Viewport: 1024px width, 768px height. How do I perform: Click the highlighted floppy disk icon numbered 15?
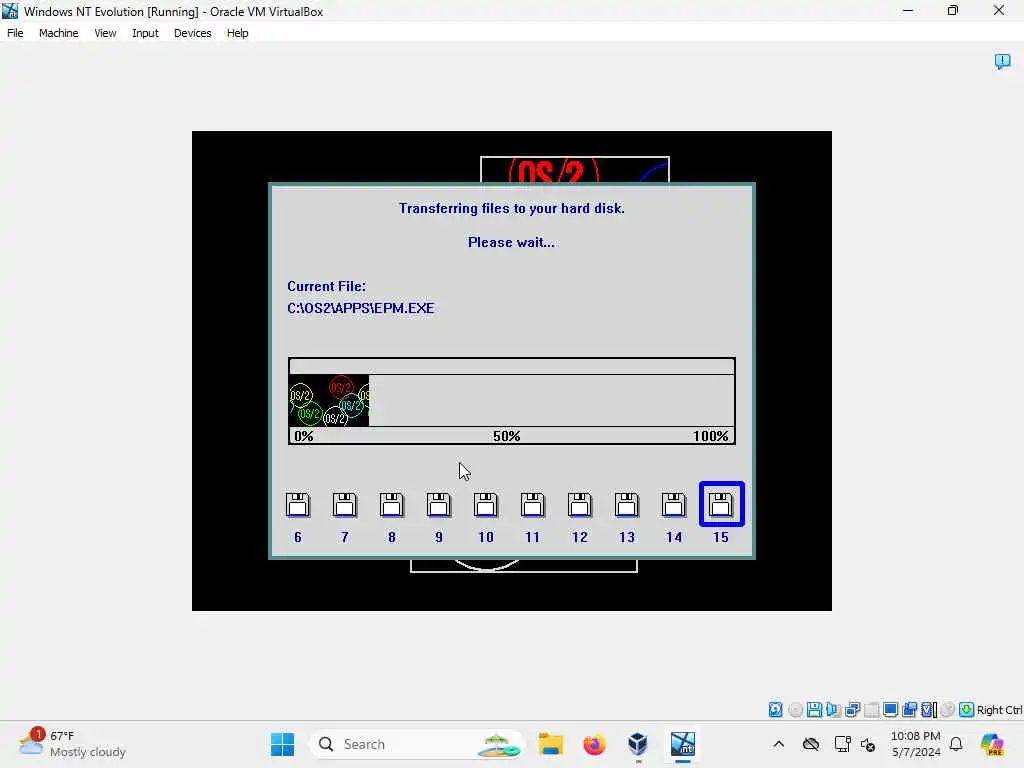coord(722,504)
